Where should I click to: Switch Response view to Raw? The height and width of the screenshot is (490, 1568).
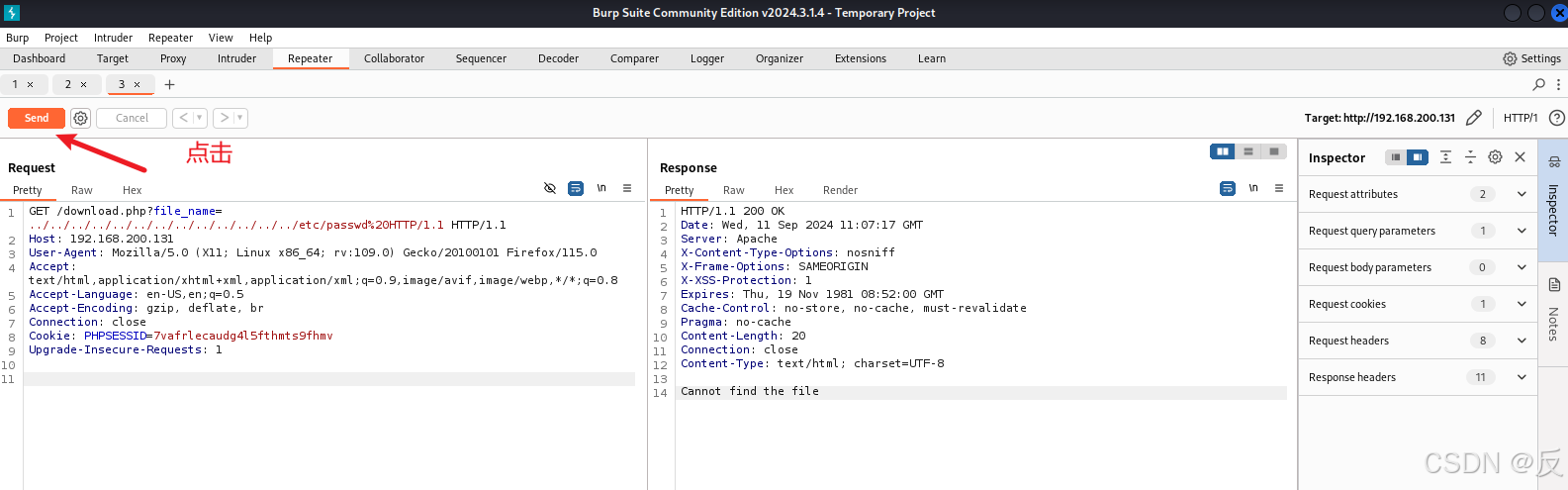pos(733,190)
